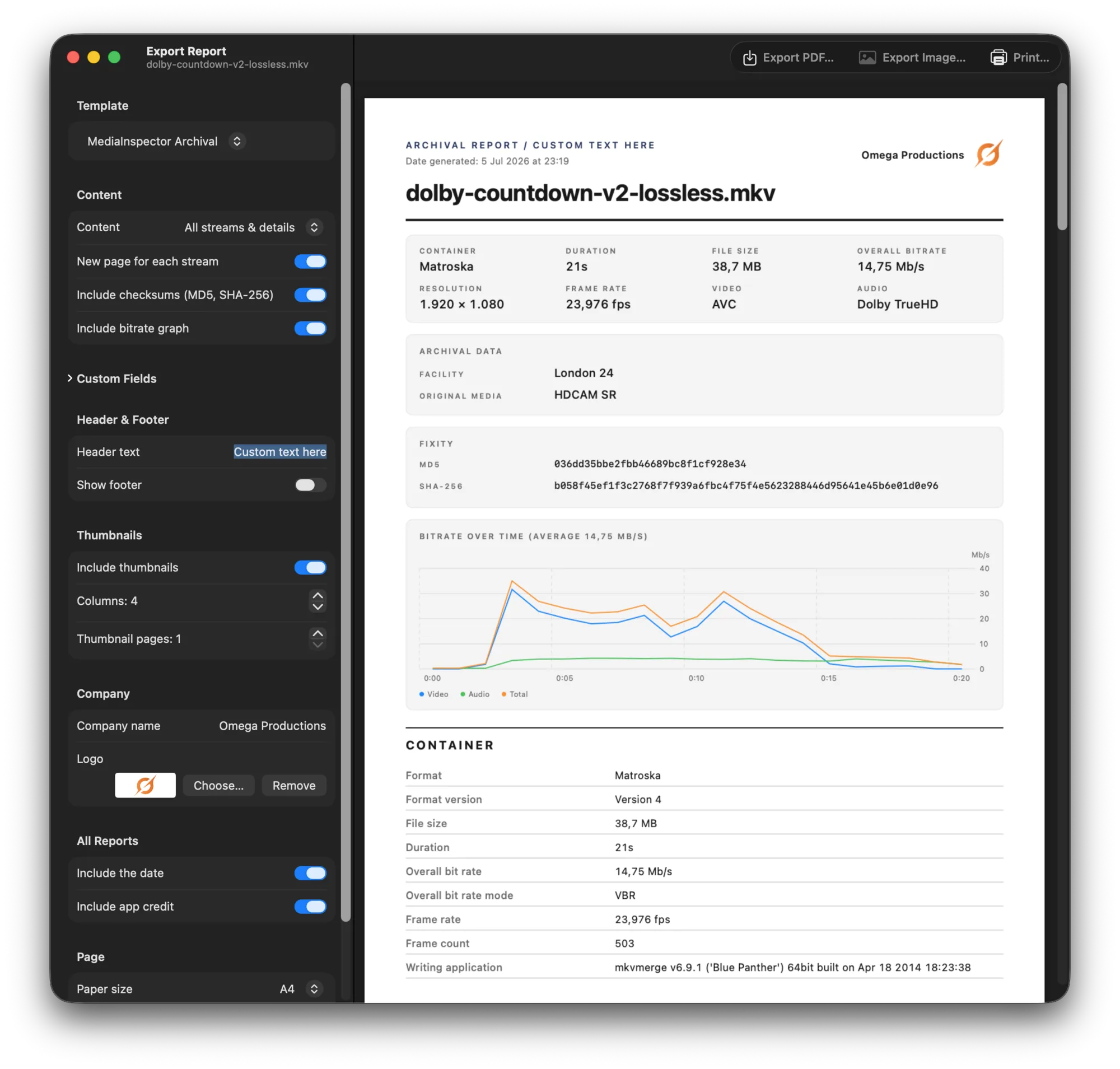Click the printer icon in toolbar
The image size is (1120, 1069).
point(998,58)
